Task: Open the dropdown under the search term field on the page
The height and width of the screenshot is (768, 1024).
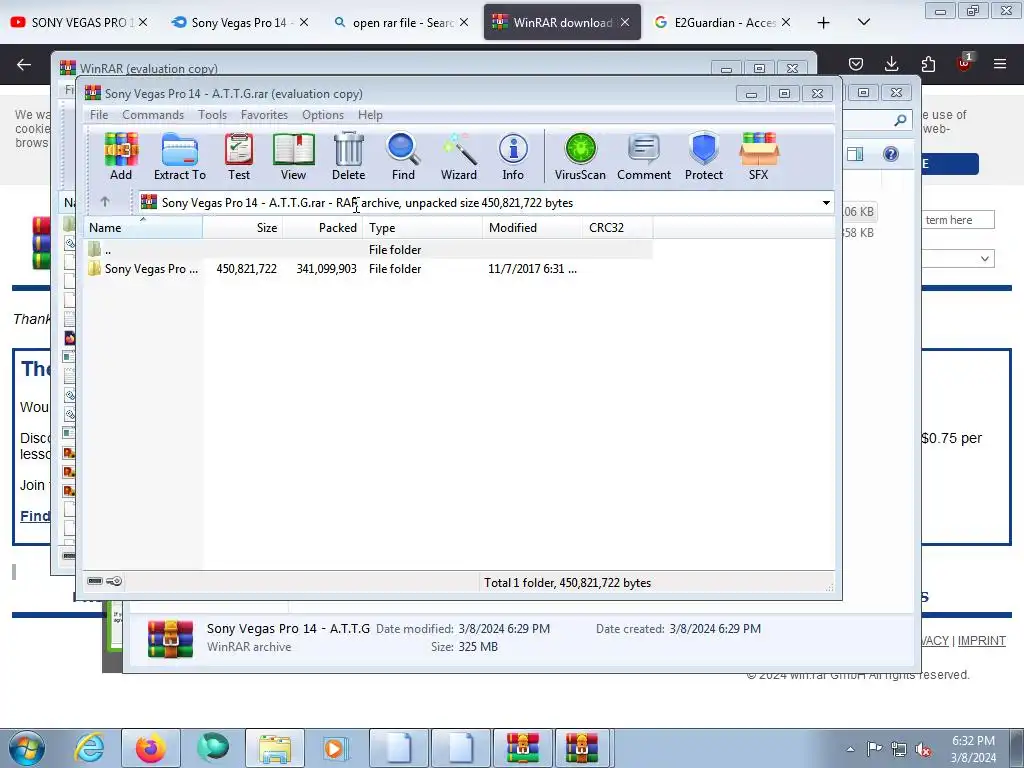Action: 957,259
